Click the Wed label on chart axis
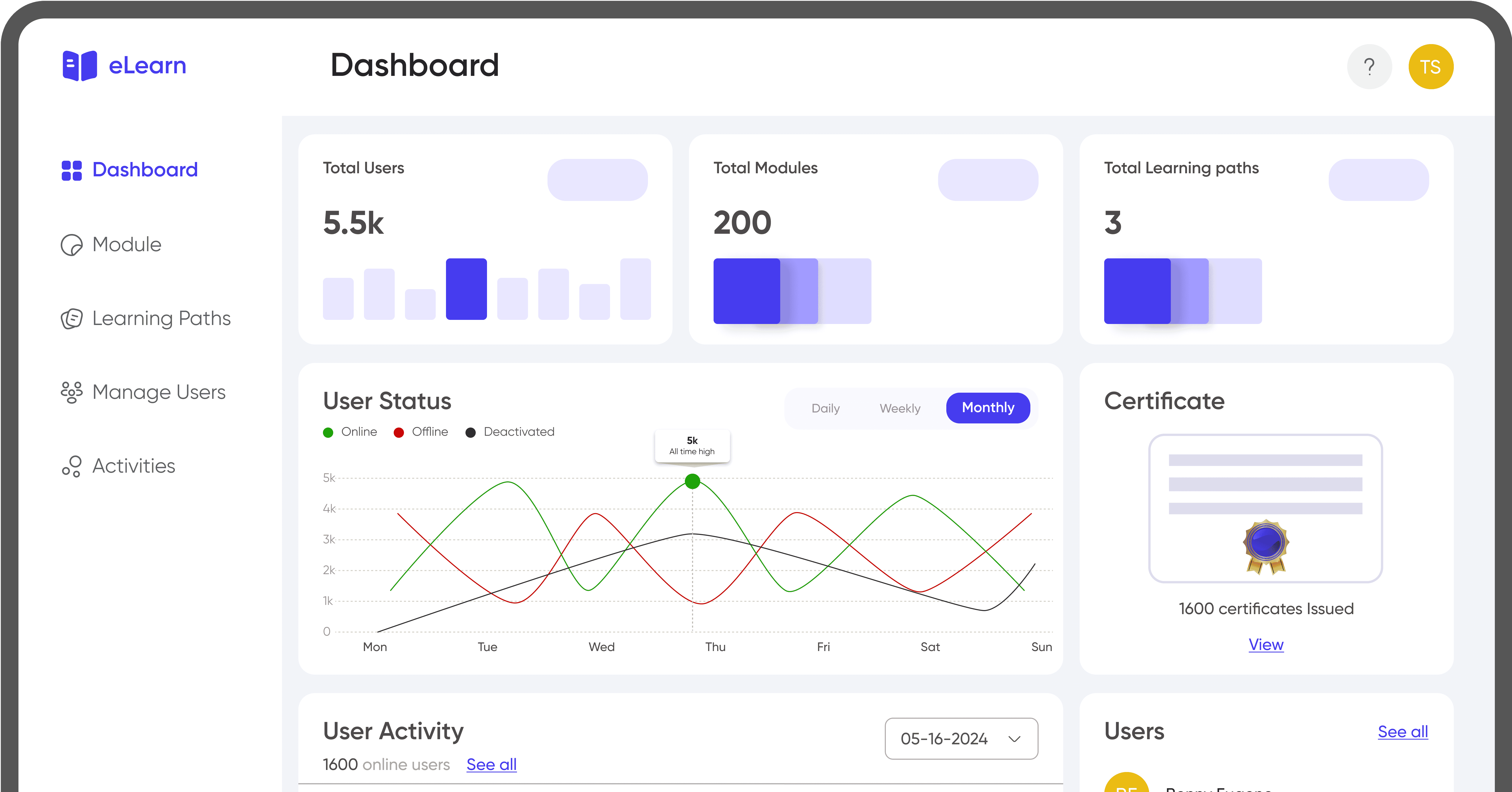 pyautogui.click(x=602, y=647)
